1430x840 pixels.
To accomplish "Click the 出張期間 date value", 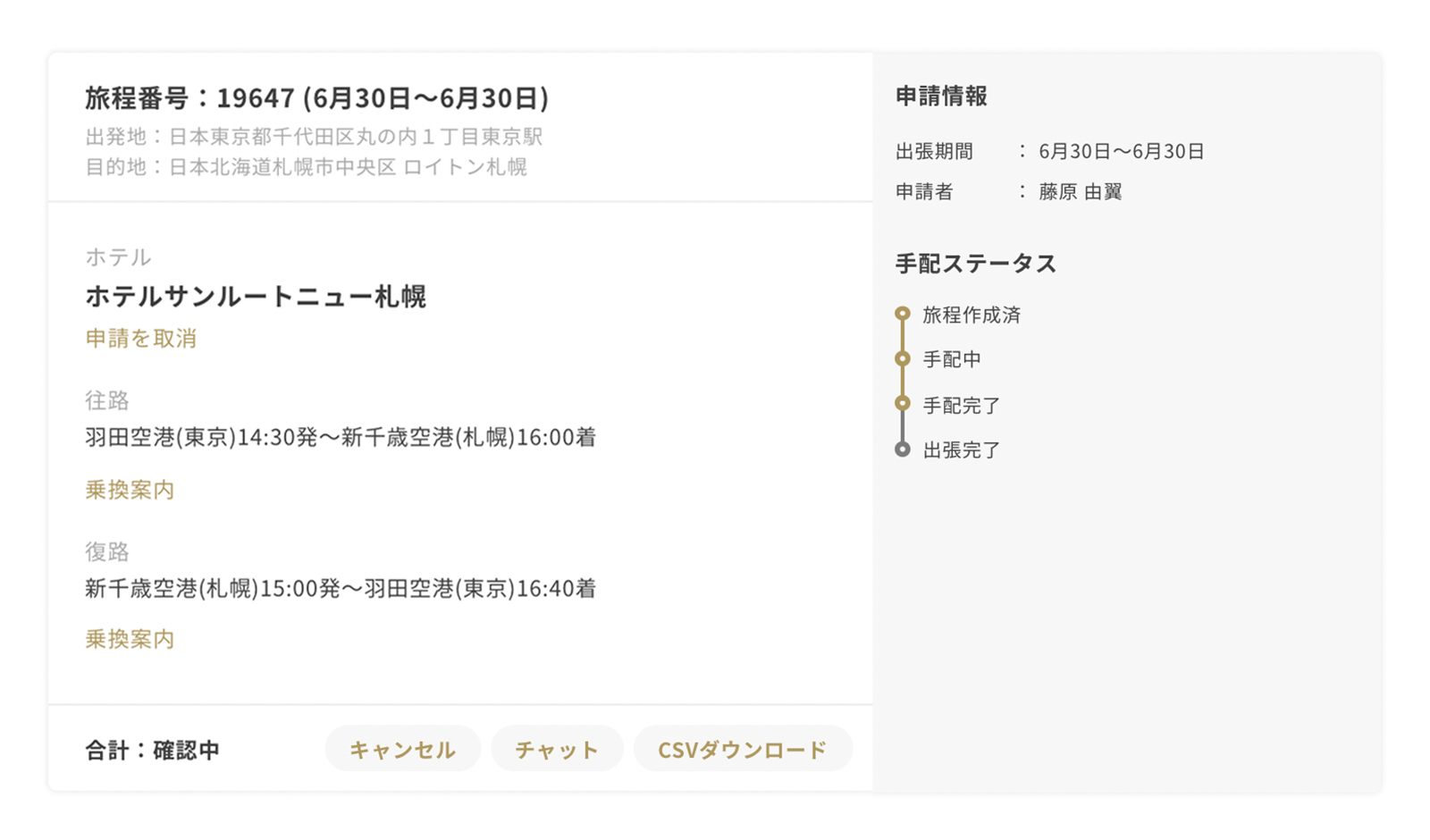I will 1122,152.
